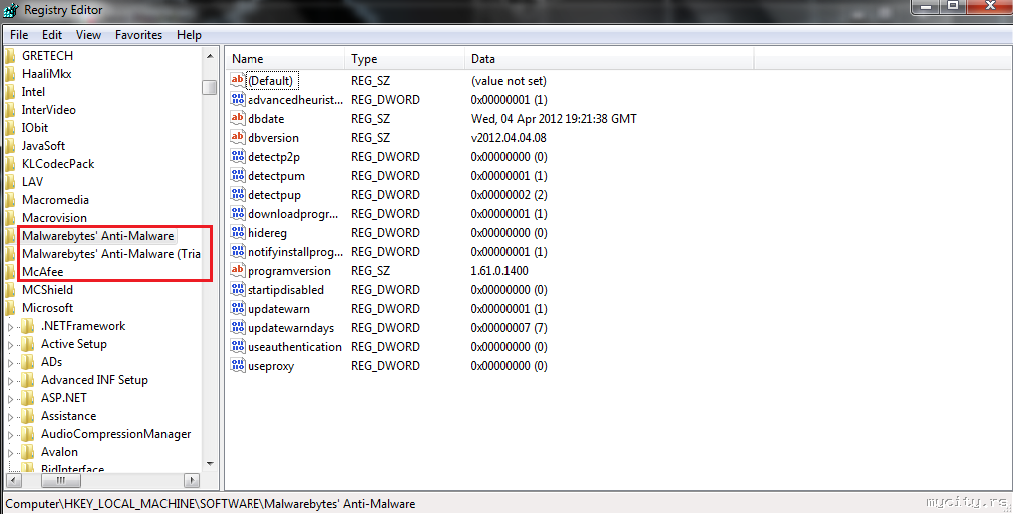Viewport: 1014px width, 514px height.
Task: Click the programversion string icon
Action: point(237,270)
